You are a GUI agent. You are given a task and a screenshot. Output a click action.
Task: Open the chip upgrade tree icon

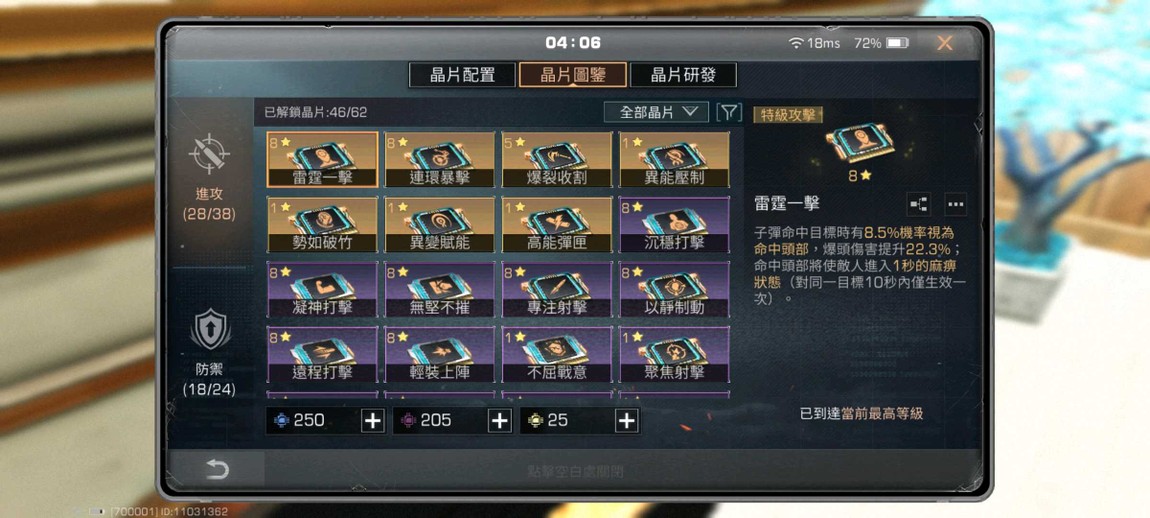point(919,204)
